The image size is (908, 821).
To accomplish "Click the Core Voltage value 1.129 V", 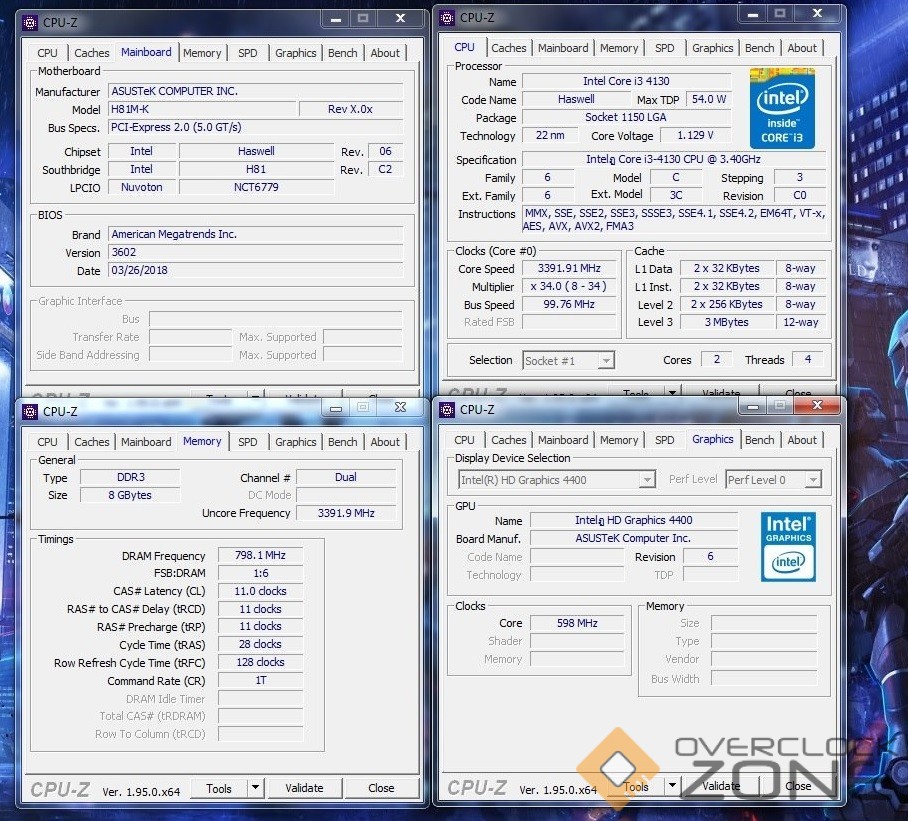I will point(695,135).
